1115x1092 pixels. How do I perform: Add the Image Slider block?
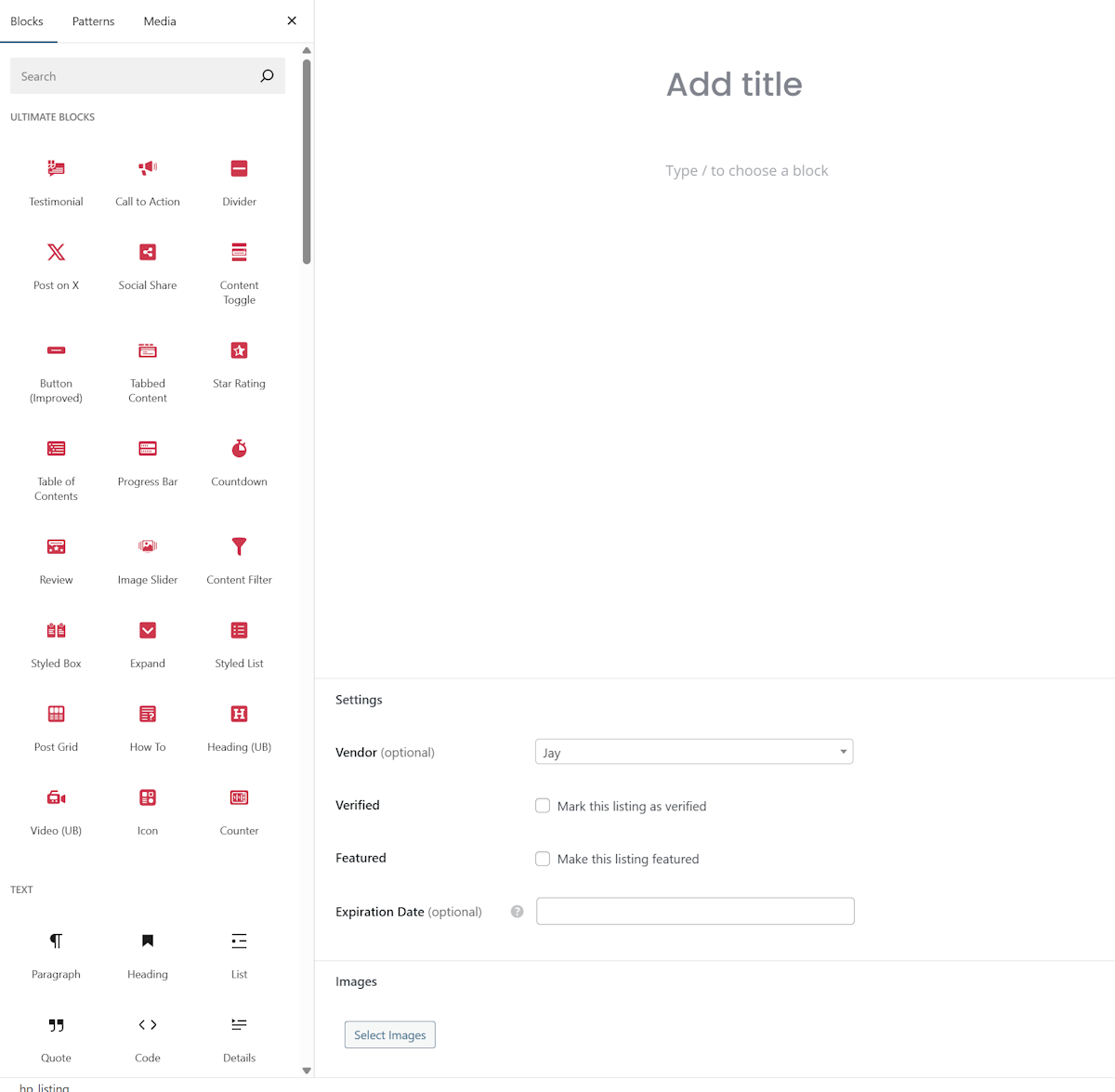(148, 559)
